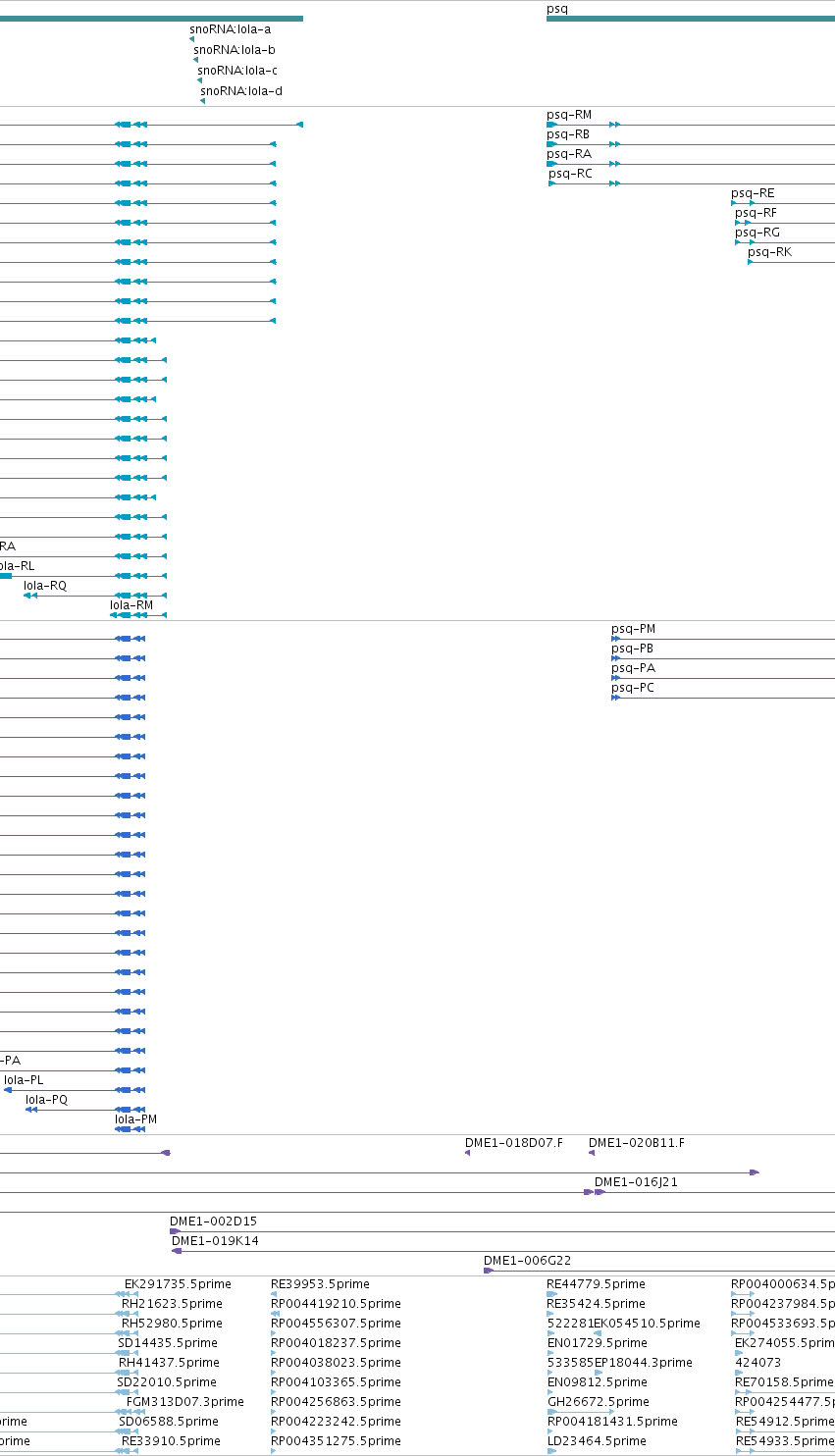Select EST RP004419210.5prime
This screenshot has width=835, height=1456.
coord(336,1304)
